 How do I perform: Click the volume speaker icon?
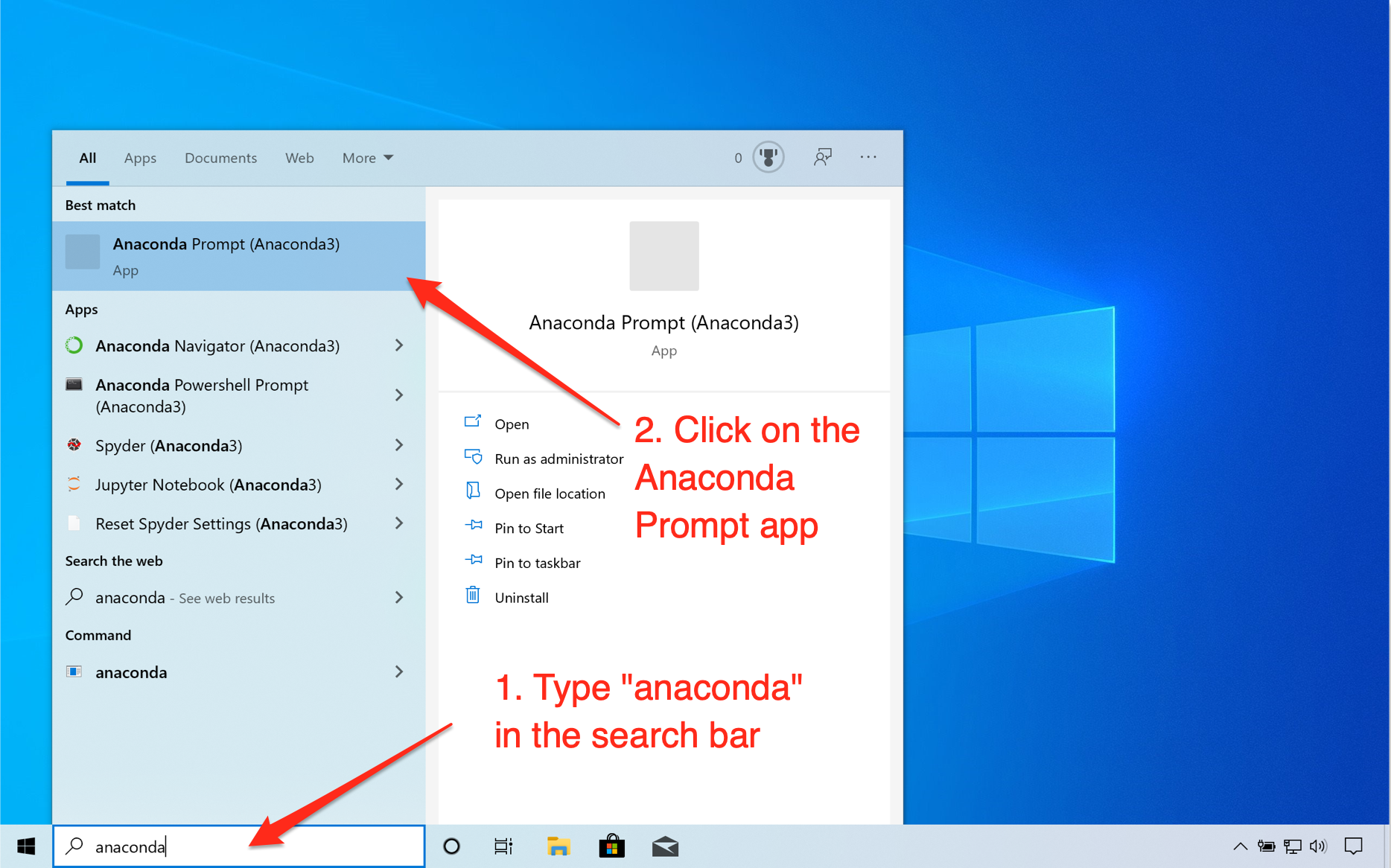[x=1318, y=846]
